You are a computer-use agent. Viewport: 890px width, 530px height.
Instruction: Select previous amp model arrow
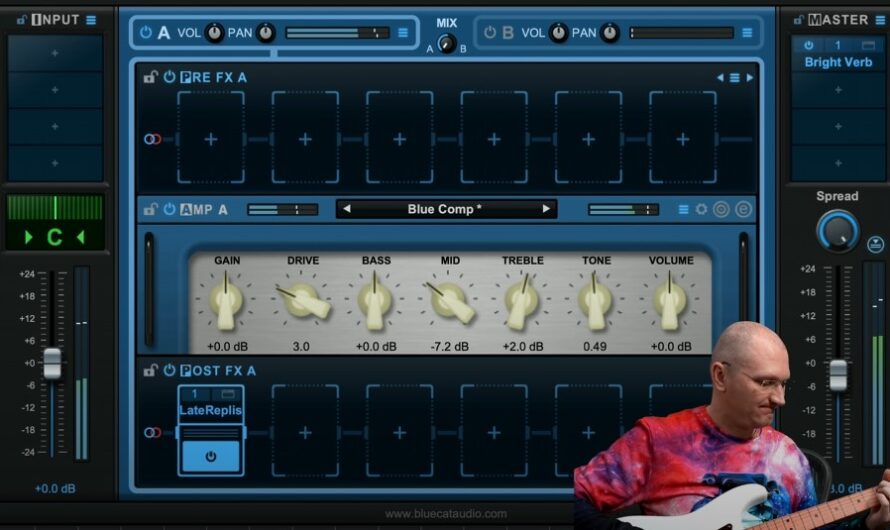pos(347,209)
